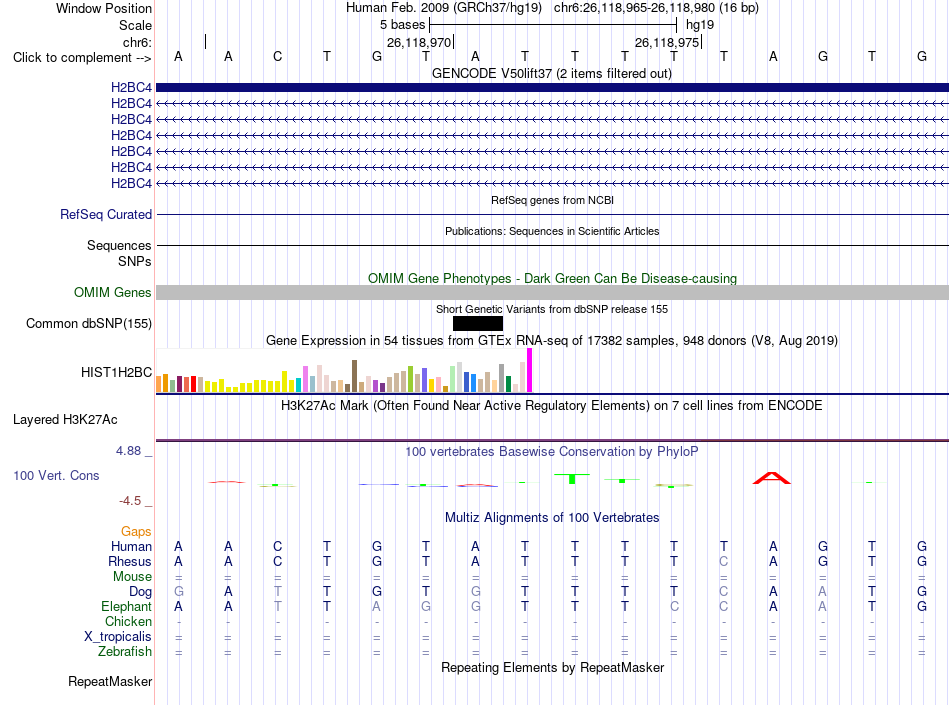Viewport: 950px width, 705px height.
Task: Click the 'Sequences' track label
Action: (119, 245)
